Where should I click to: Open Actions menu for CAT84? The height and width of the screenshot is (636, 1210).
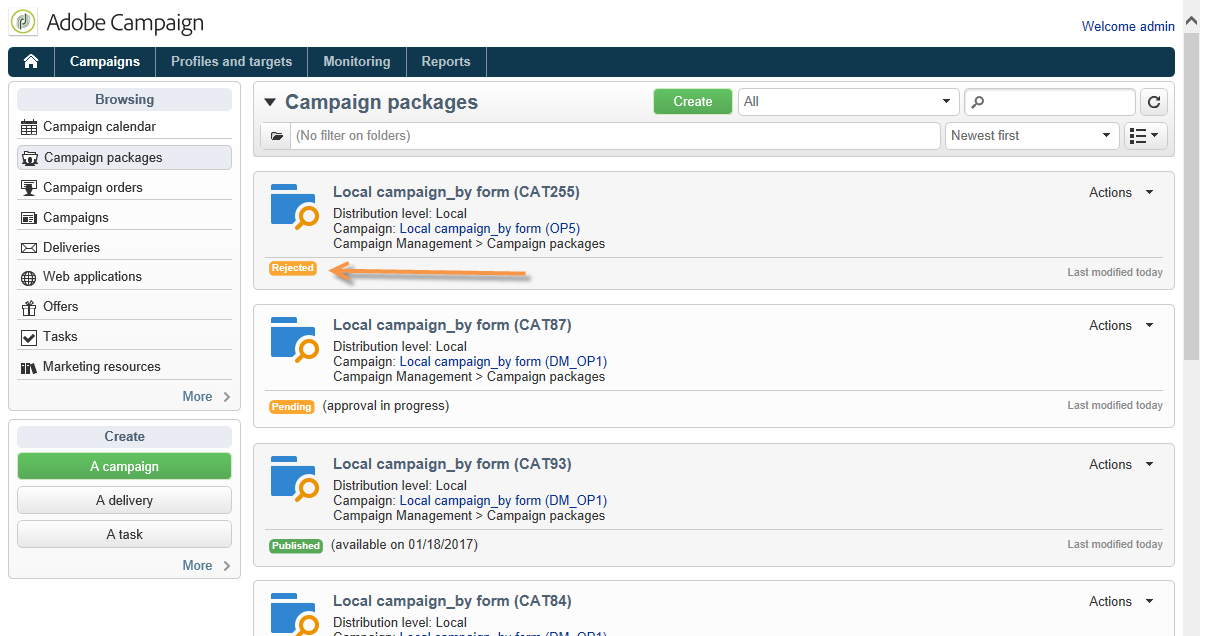pyautogui.click(x=1121, y=601)
